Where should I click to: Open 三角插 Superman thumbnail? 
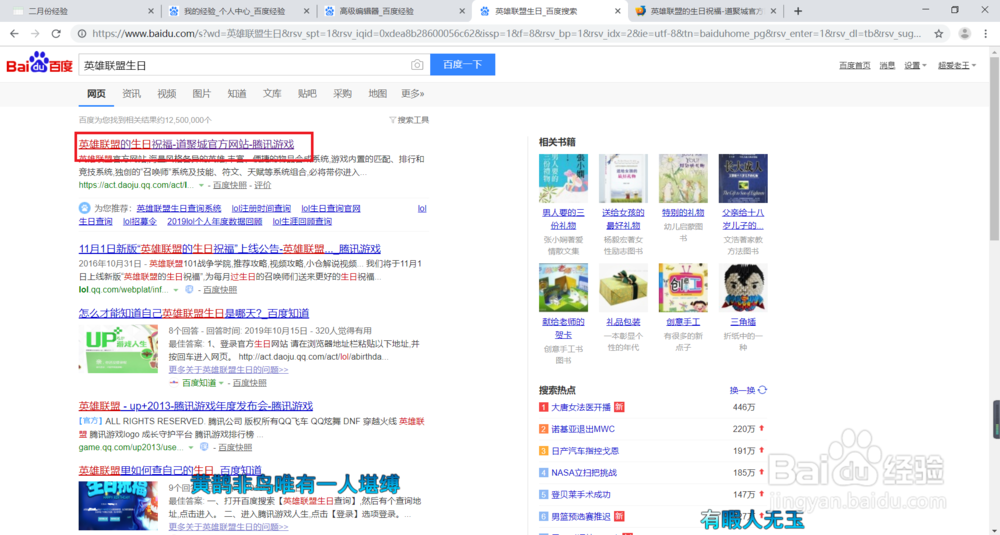click(x=743, y=288)
